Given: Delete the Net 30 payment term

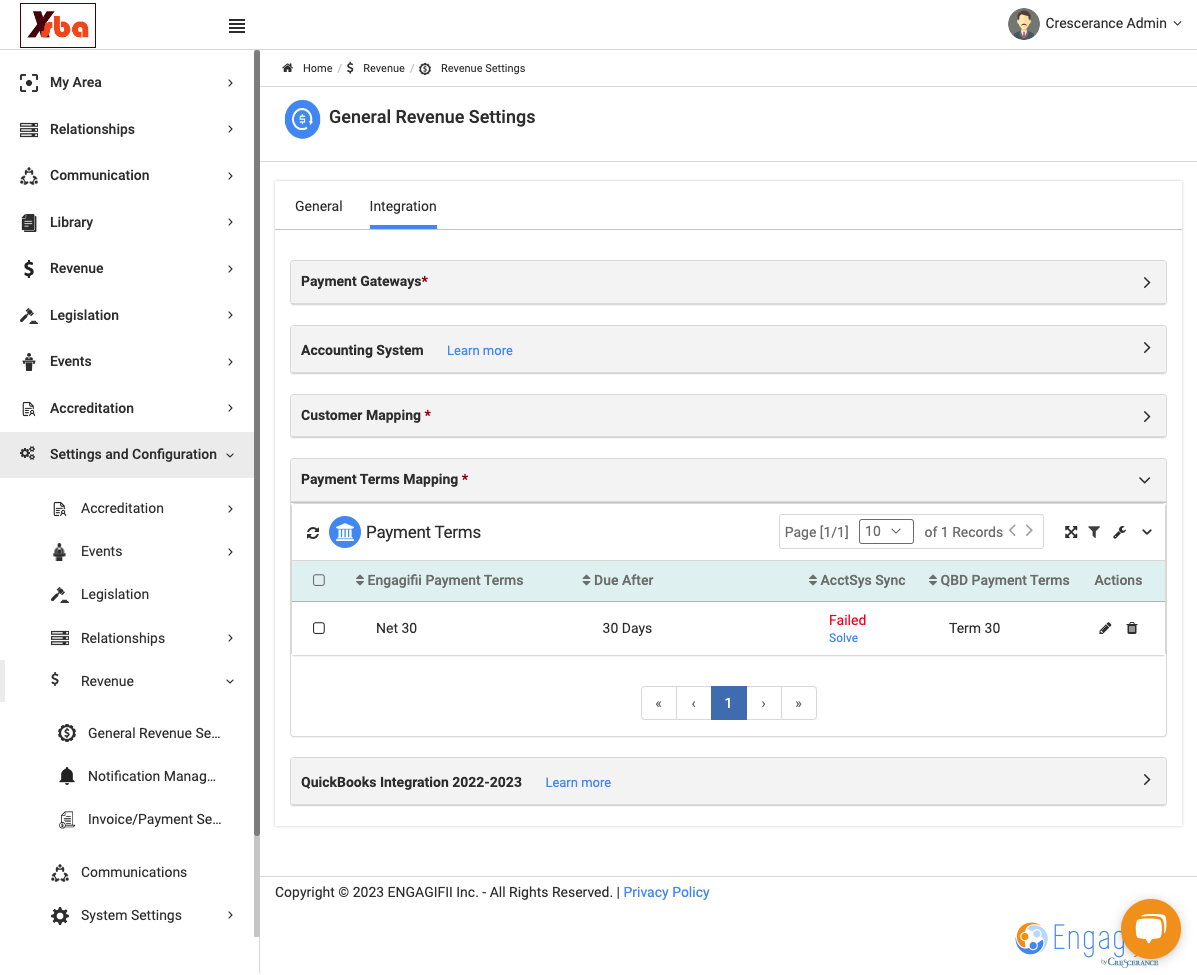Looking at the screenshot, I should [x=1132, y=628].
